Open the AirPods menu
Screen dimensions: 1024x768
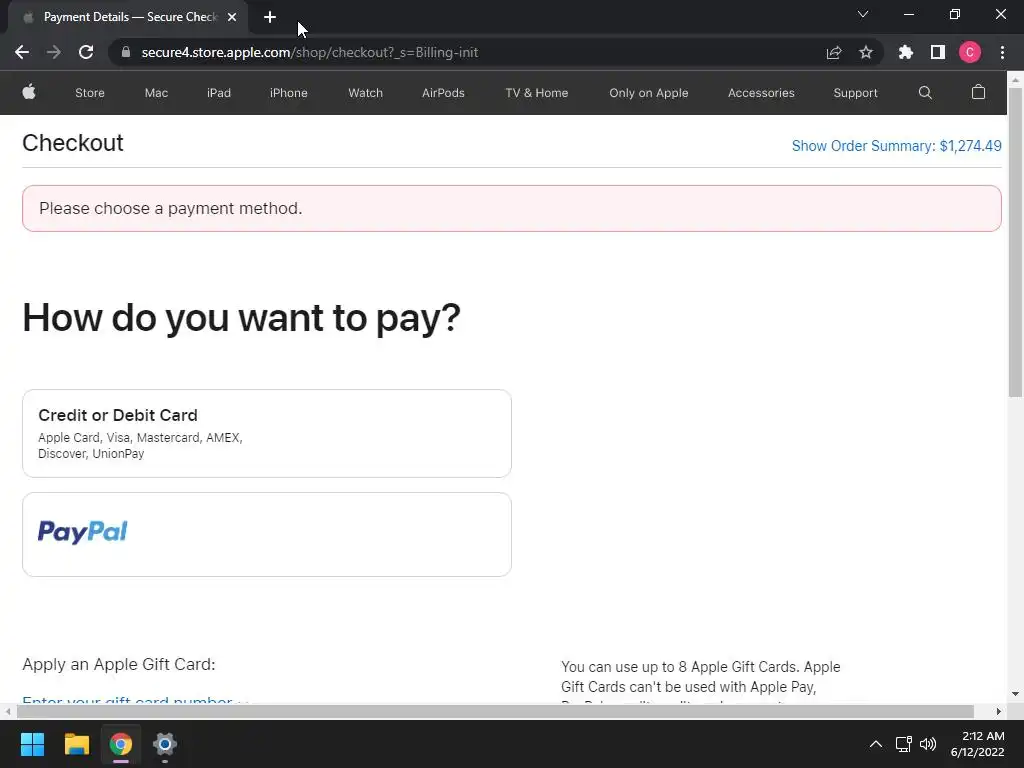443,93
